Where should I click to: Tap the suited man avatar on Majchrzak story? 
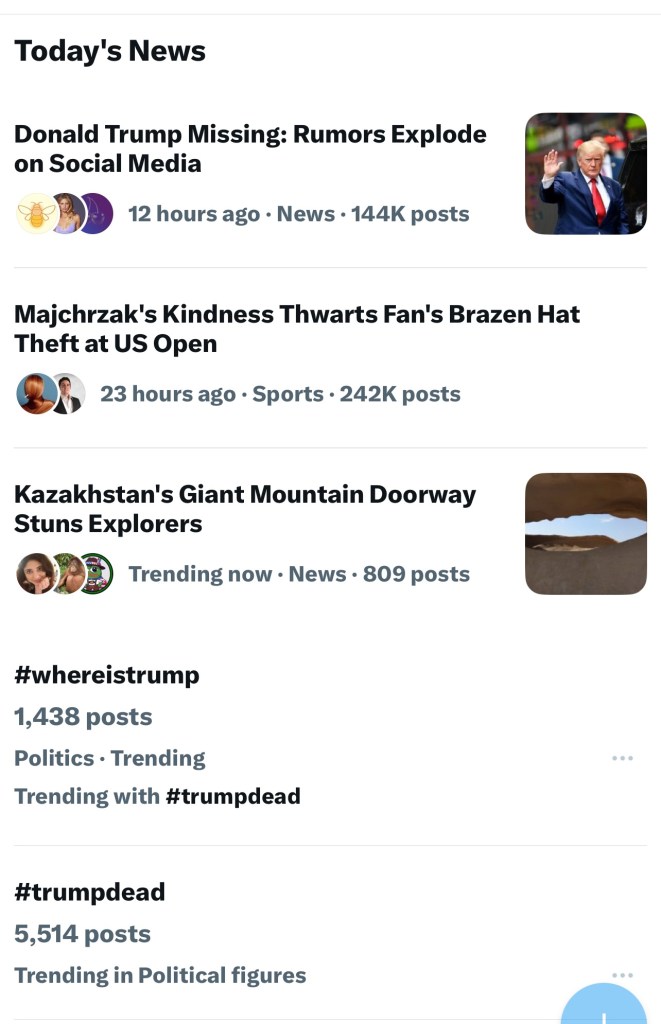click(x=67, y=393)
